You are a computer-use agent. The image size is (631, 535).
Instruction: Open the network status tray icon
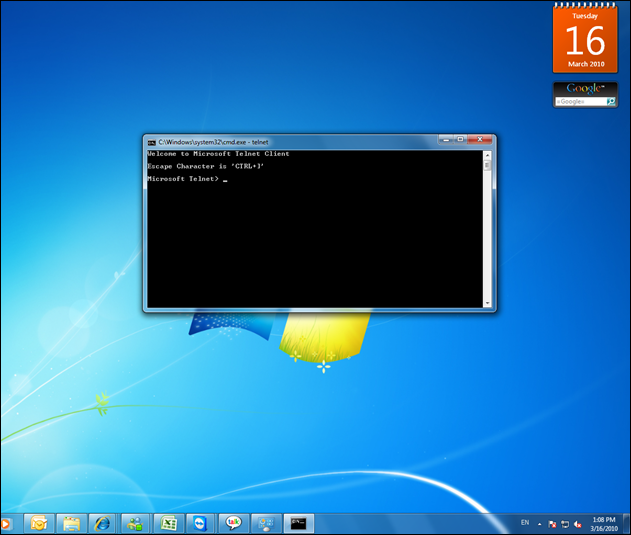(565, 524)
